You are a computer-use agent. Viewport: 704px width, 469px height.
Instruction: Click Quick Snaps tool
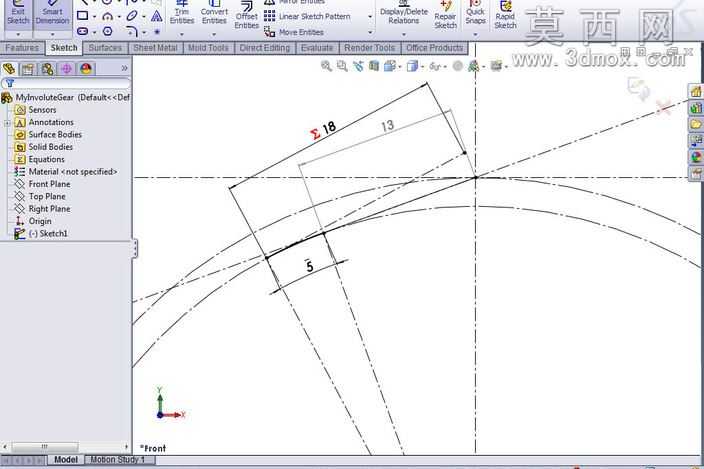pos(475,13)
